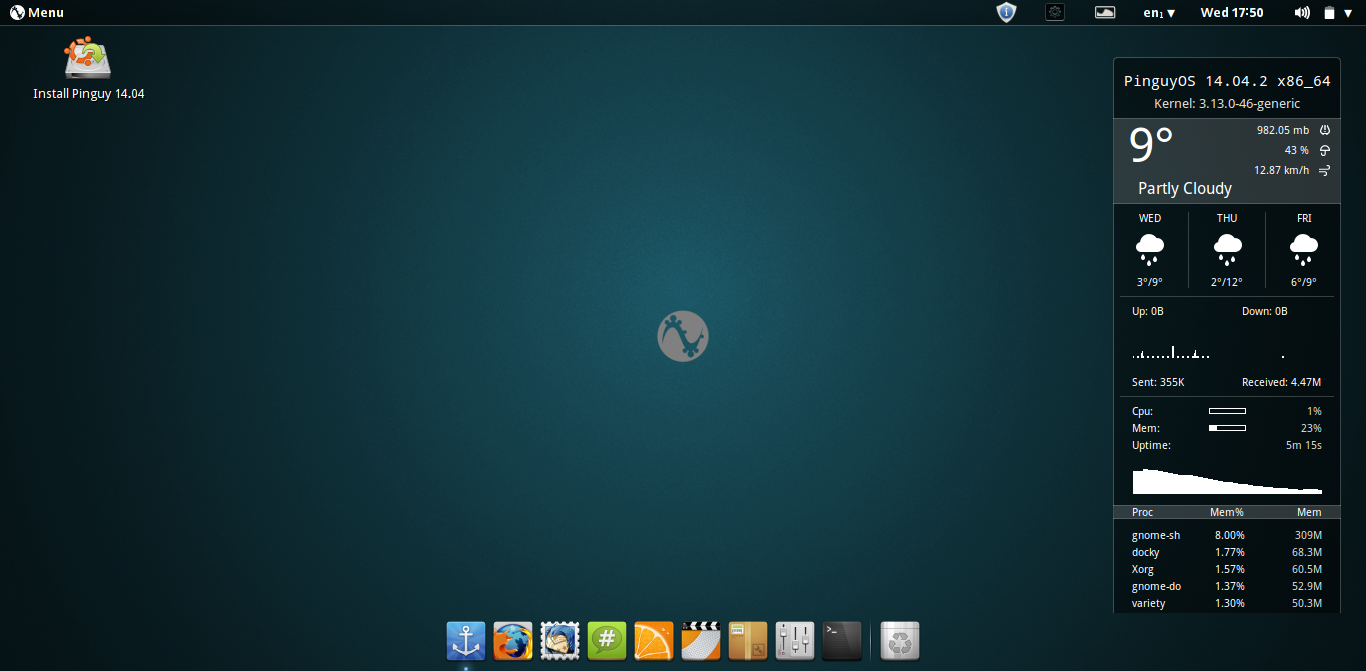
Task: Click the CPU history graph
Action: click(1227, 481)
